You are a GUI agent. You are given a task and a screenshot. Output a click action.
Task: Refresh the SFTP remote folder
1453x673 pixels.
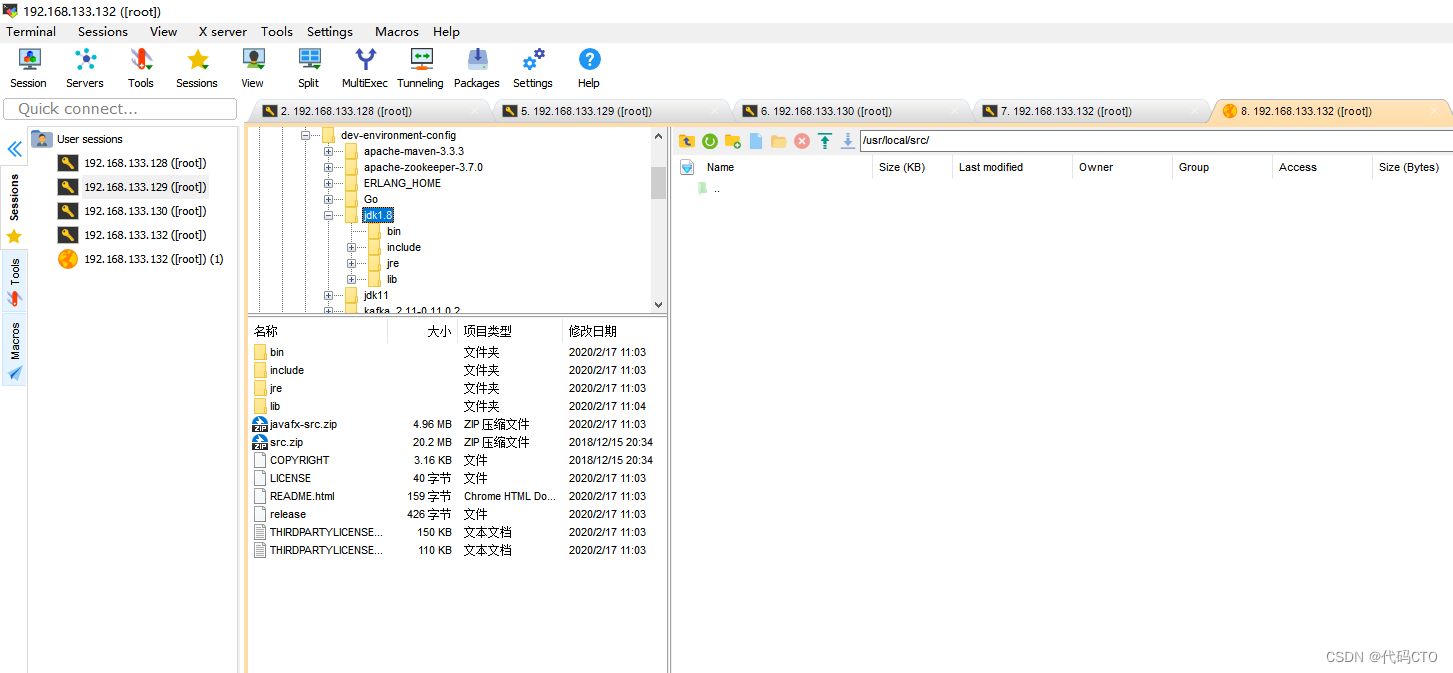pyautogui.click(x=710, y=141)
